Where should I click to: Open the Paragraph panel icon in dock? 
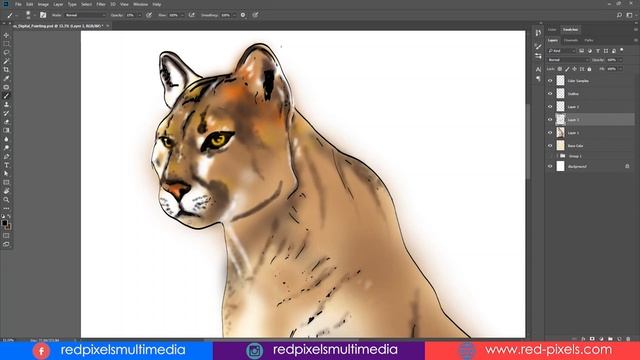coord(538,78)
